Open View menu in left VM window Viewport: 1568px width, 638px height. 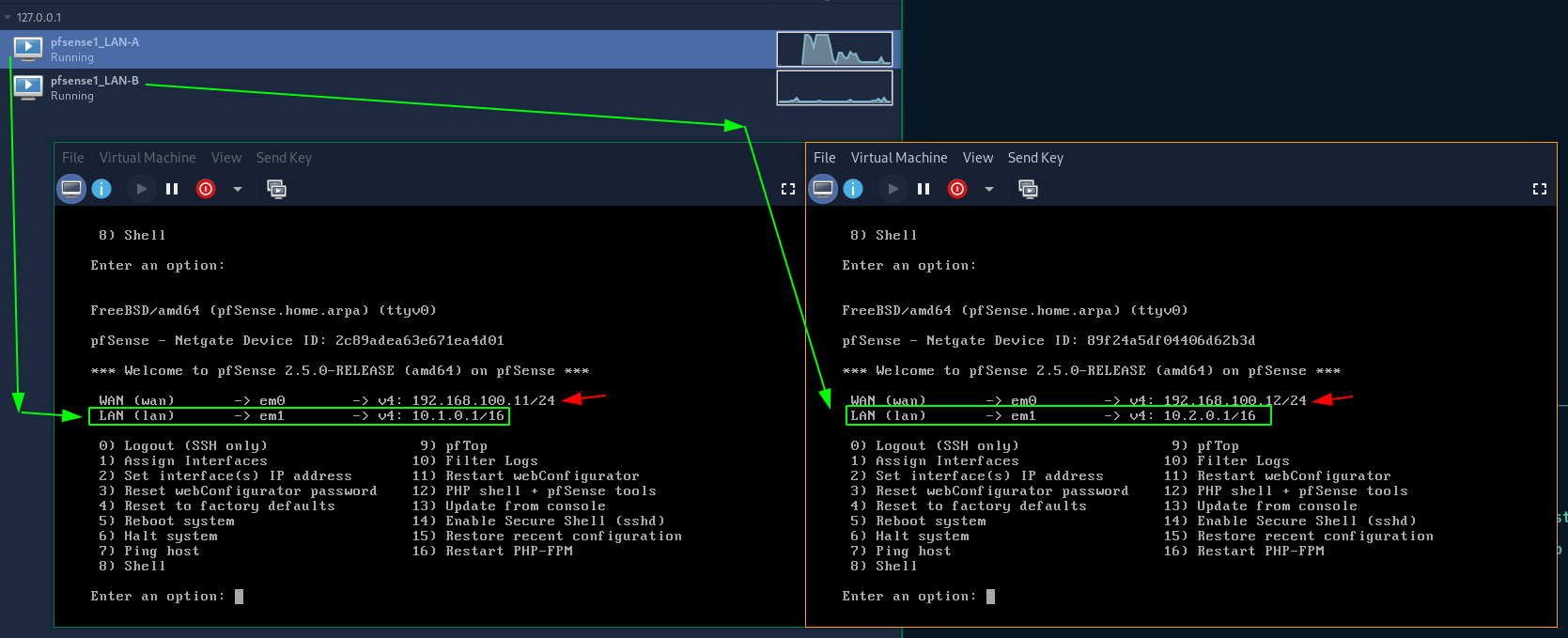point(226,158)
